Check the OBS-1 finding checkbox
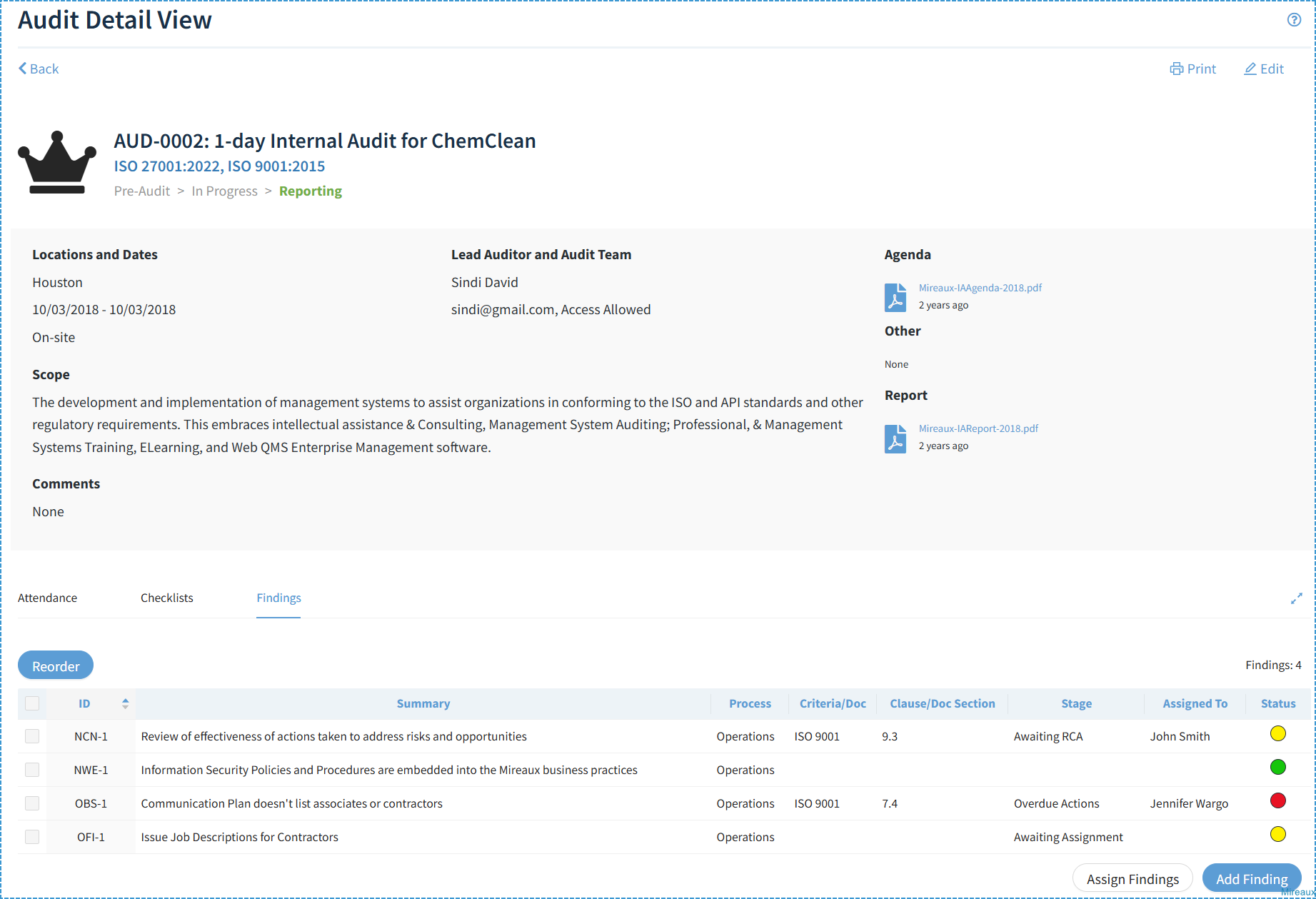This screenshot has width=1316, height=899. pos(32,803)
